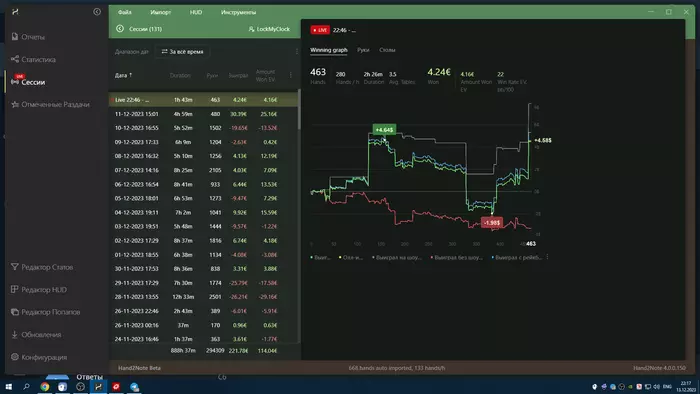
Task: Sort sessions by the Руки column header
Action: (212, 75)
